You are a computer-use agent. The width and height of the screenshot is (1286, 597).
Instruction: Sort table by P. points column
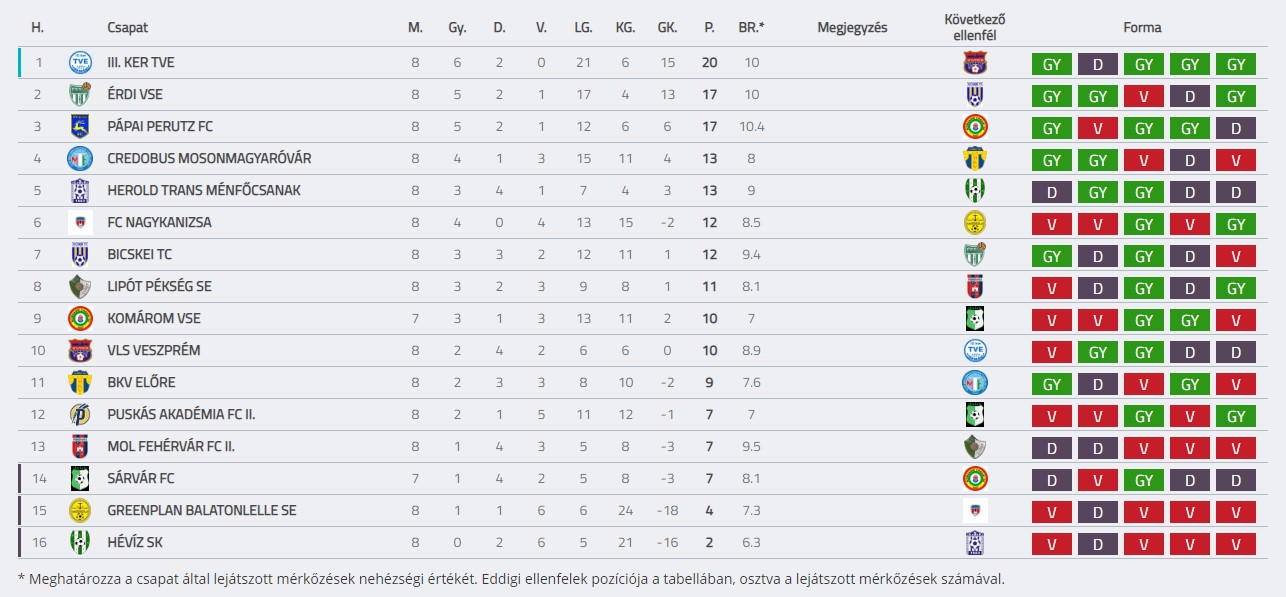(x=709, y=28)
